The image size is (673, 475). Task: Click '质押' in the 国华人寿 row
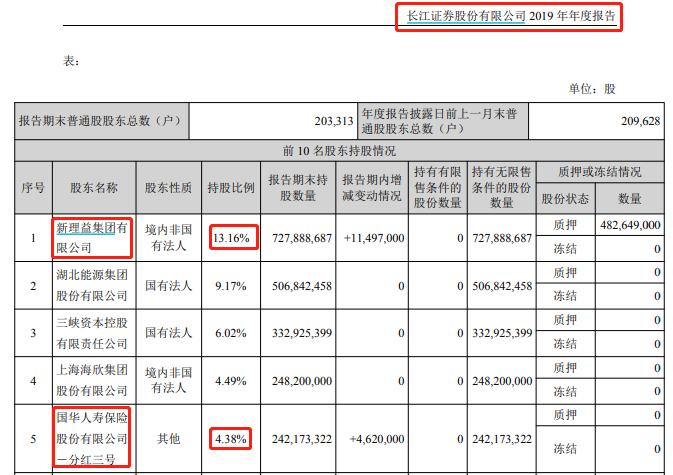click(x=565, y=415)
